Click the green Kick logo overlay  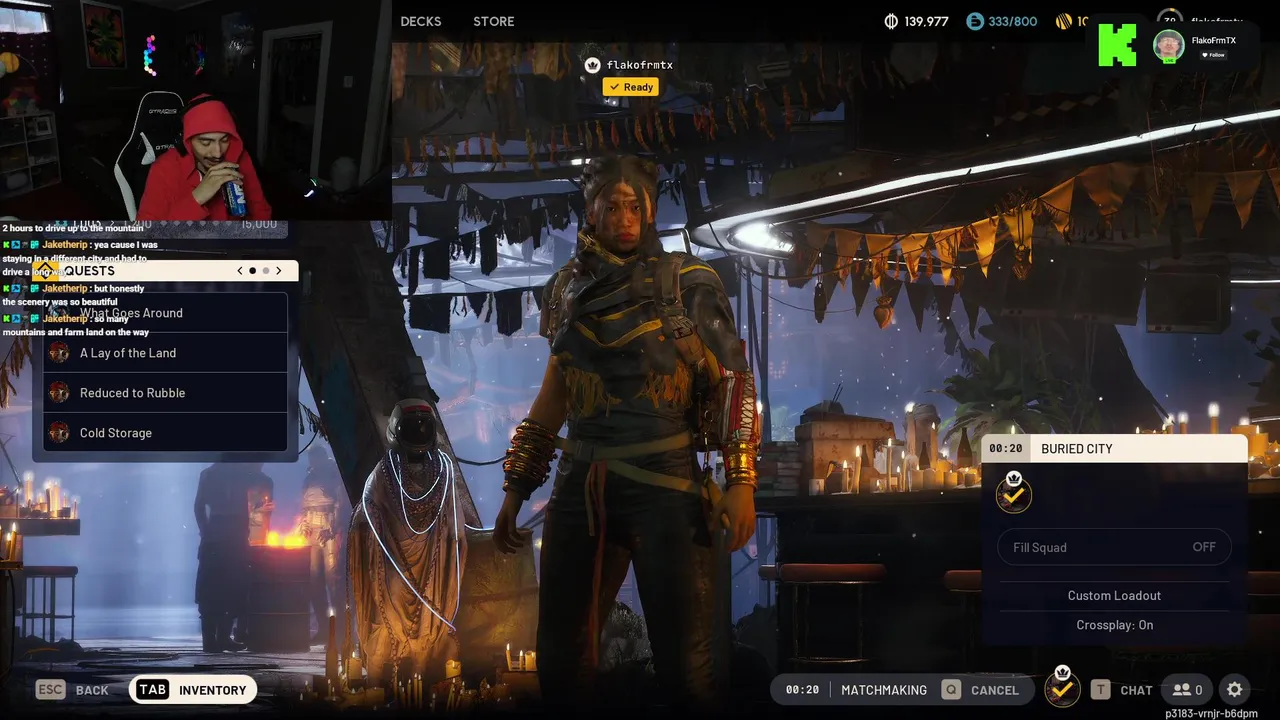tap(1118, 46)
